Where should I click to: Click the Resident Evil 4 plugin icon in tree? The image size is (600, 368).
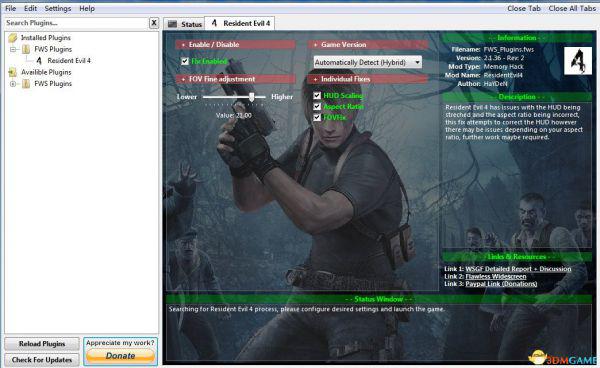(x=39, y=60)
